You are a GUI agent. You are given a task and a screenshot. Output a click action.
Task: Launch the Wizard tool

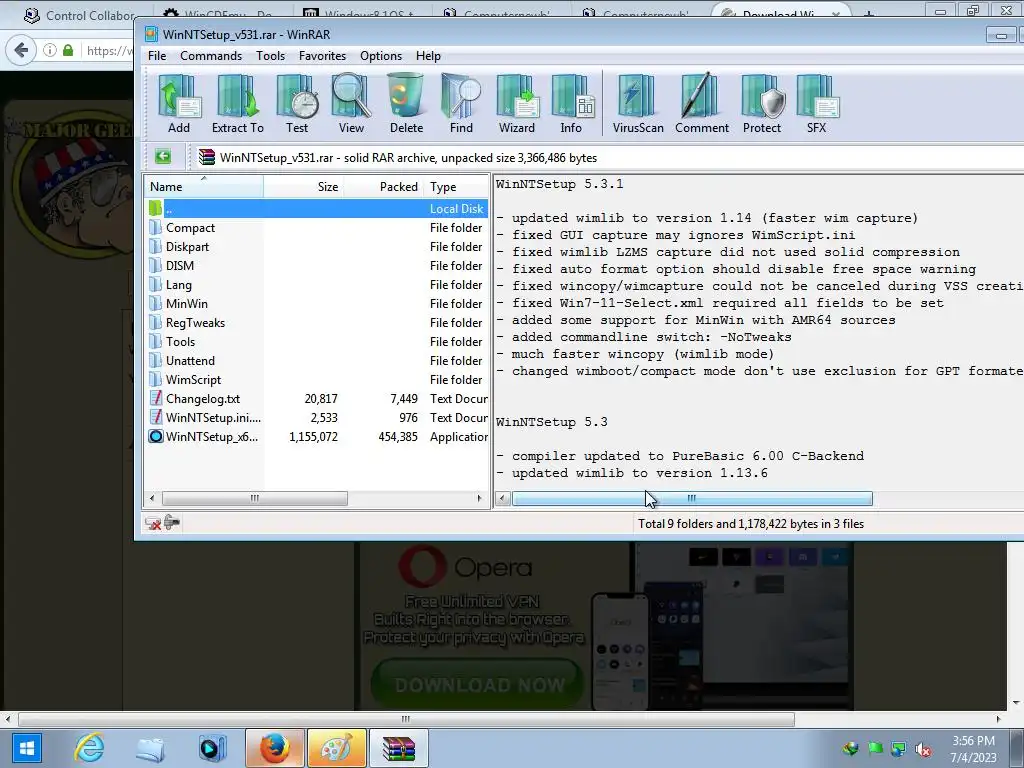(x=517, y=104)
